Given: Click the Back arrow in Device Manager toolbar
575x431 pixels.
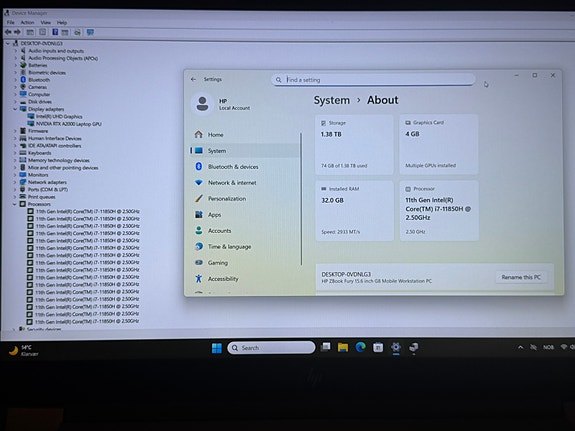Looking at the screenshot, I should coord(8,32).
